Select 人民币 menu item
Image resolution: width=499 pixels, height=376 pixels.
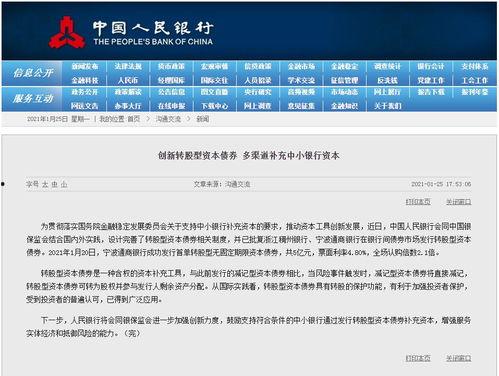click(128, 80)
